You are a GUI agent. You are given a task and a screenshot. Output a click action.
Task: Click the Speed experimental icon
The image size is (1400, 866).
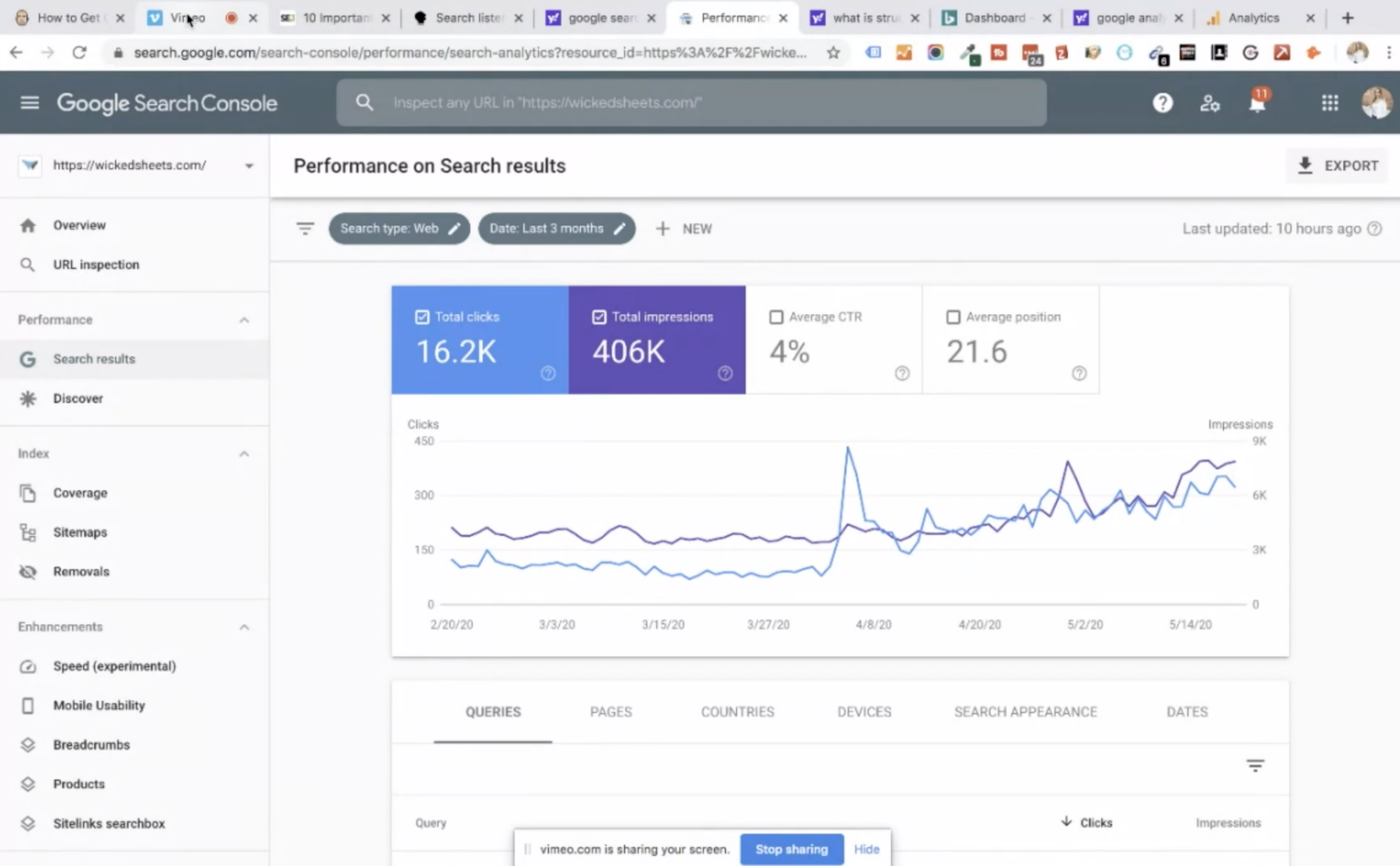click(x=28, y=666)
